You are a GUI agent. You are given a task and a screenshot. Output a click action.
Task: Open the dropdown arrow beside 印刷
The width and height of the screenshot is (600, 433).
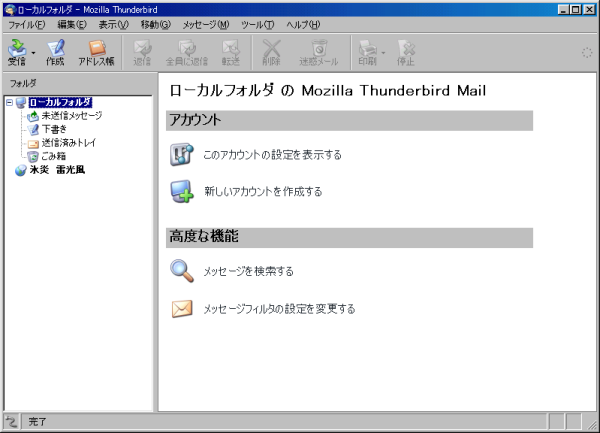pyautogui.click(x=383, y=53)
